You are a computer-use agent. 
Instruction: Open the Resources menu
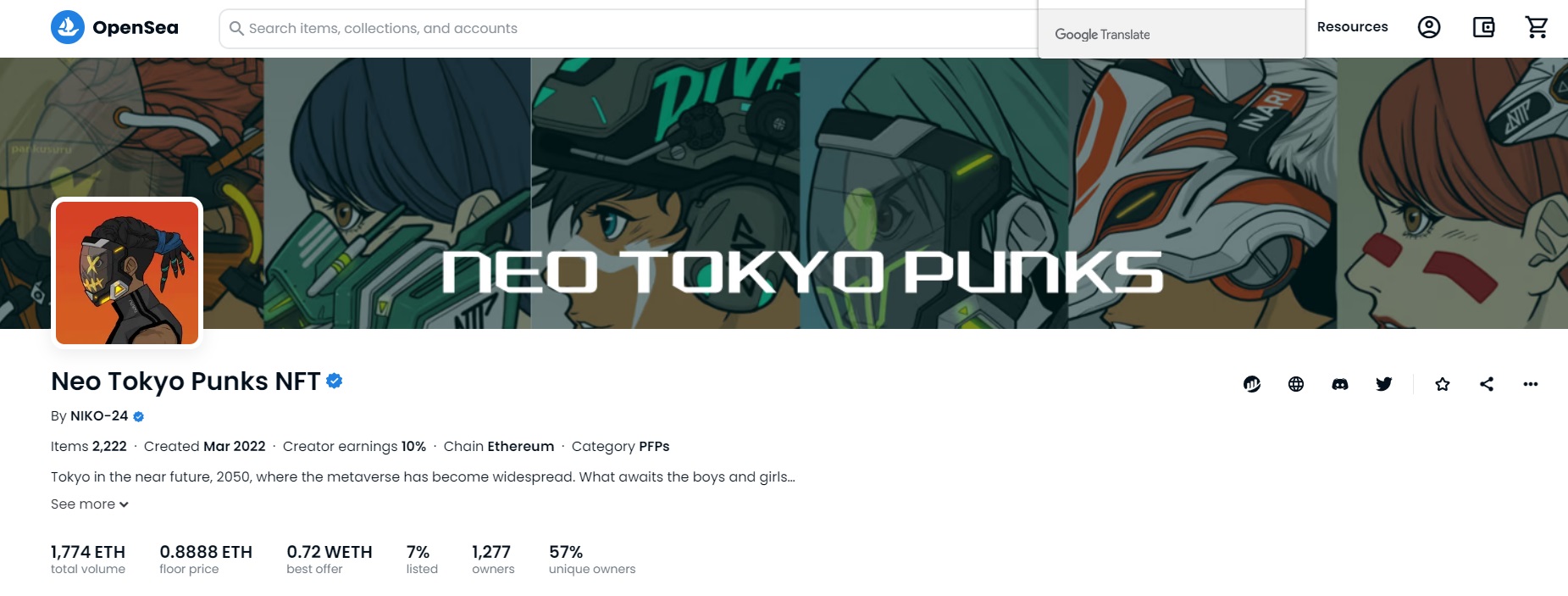tap(1352, 27)
